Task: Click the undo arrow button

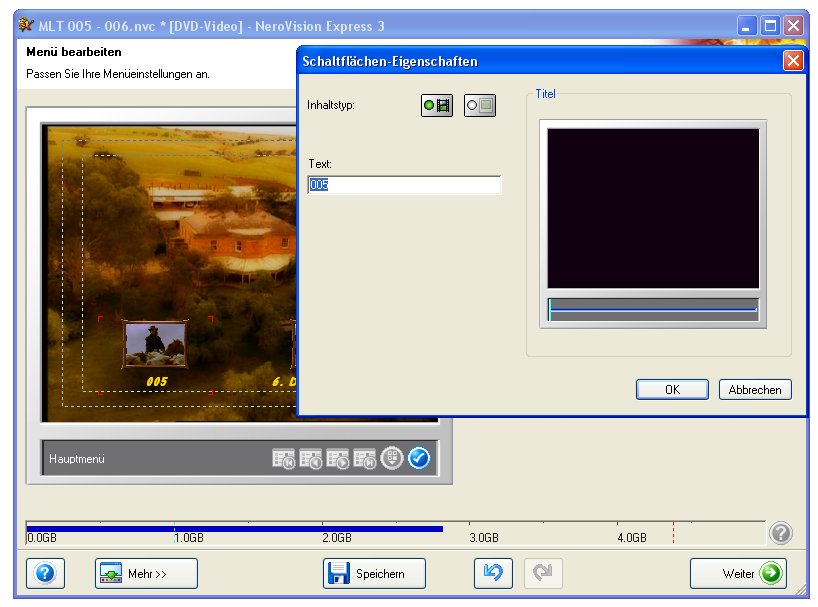Action: click(493, 573)
